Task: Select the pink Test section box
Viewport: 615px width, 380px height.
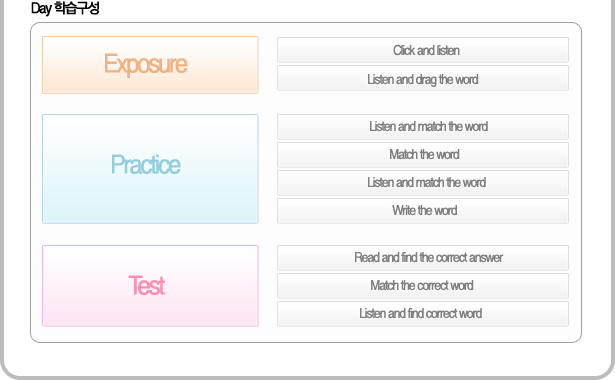Action: click(150, 286)
